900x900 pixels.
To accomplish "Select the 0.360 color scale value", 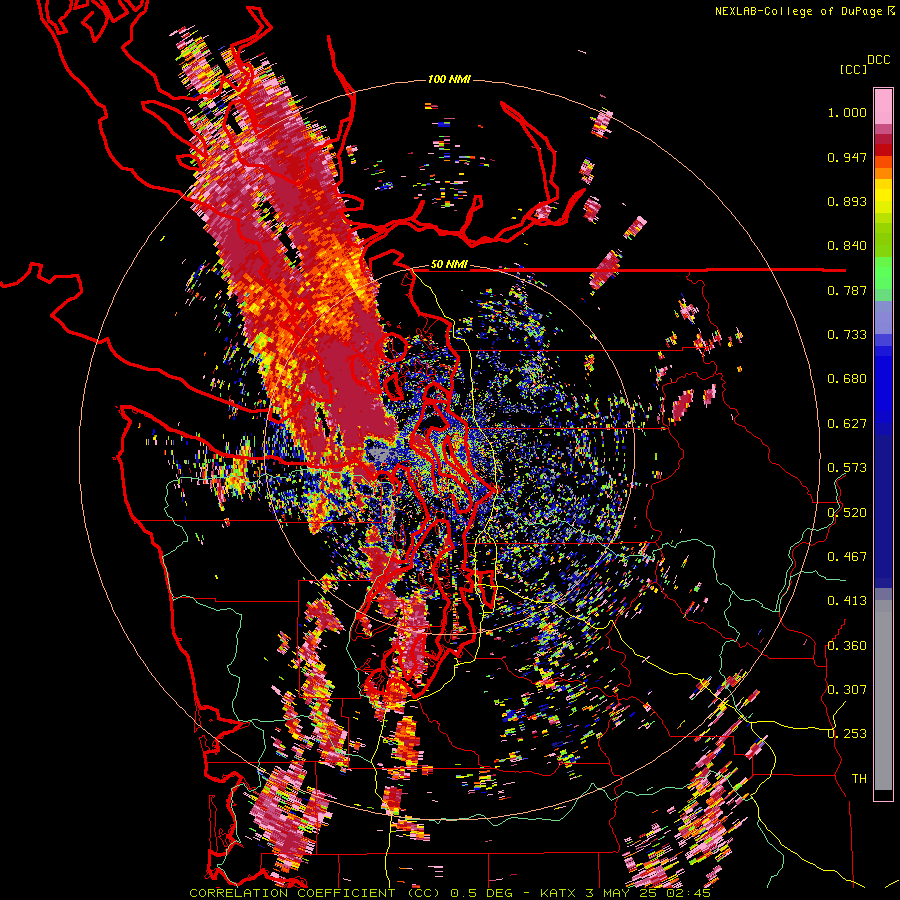I will click(x=847, y=646).
